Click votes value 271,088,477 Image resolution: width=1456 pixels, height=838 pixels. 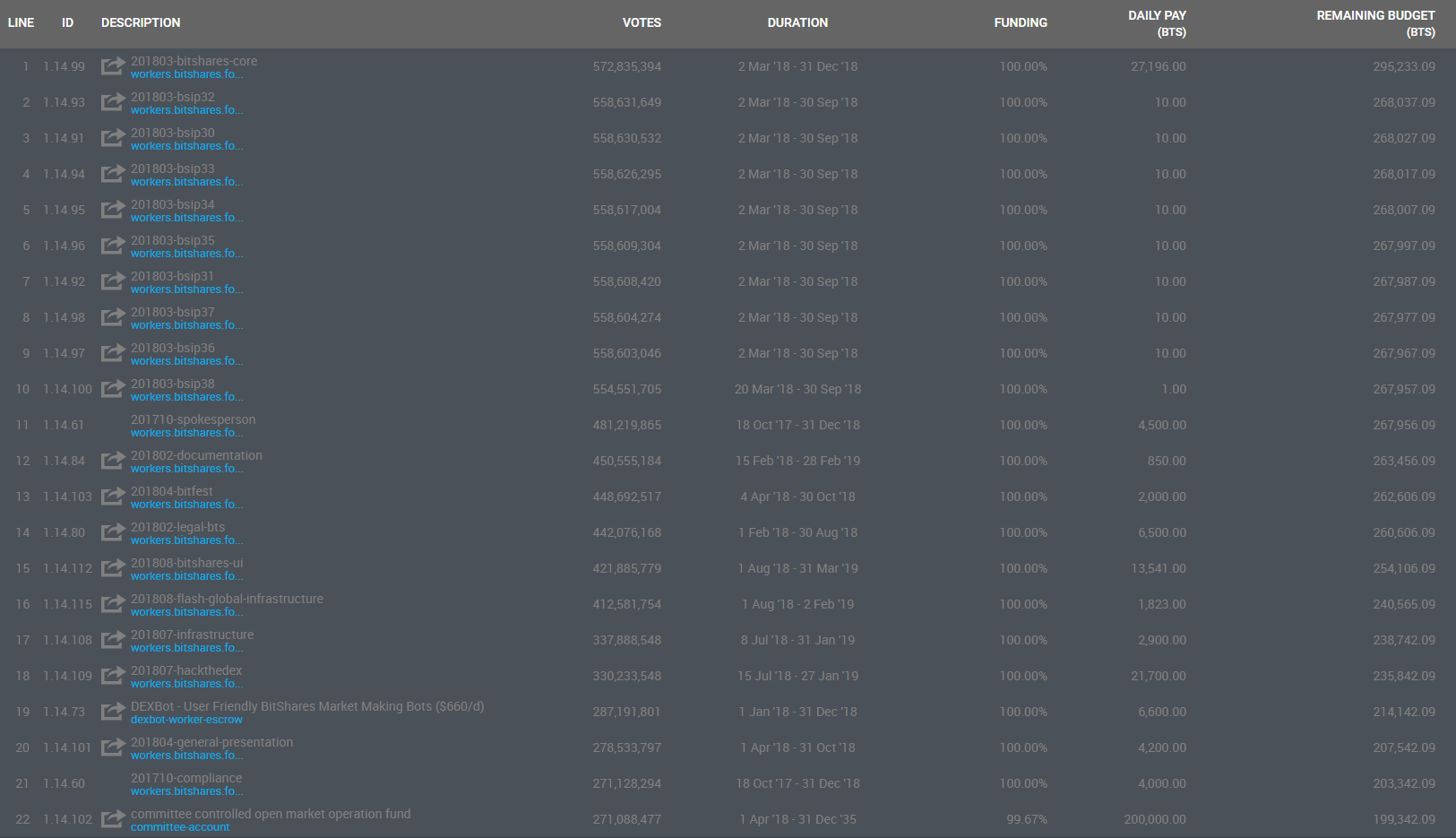626,819
